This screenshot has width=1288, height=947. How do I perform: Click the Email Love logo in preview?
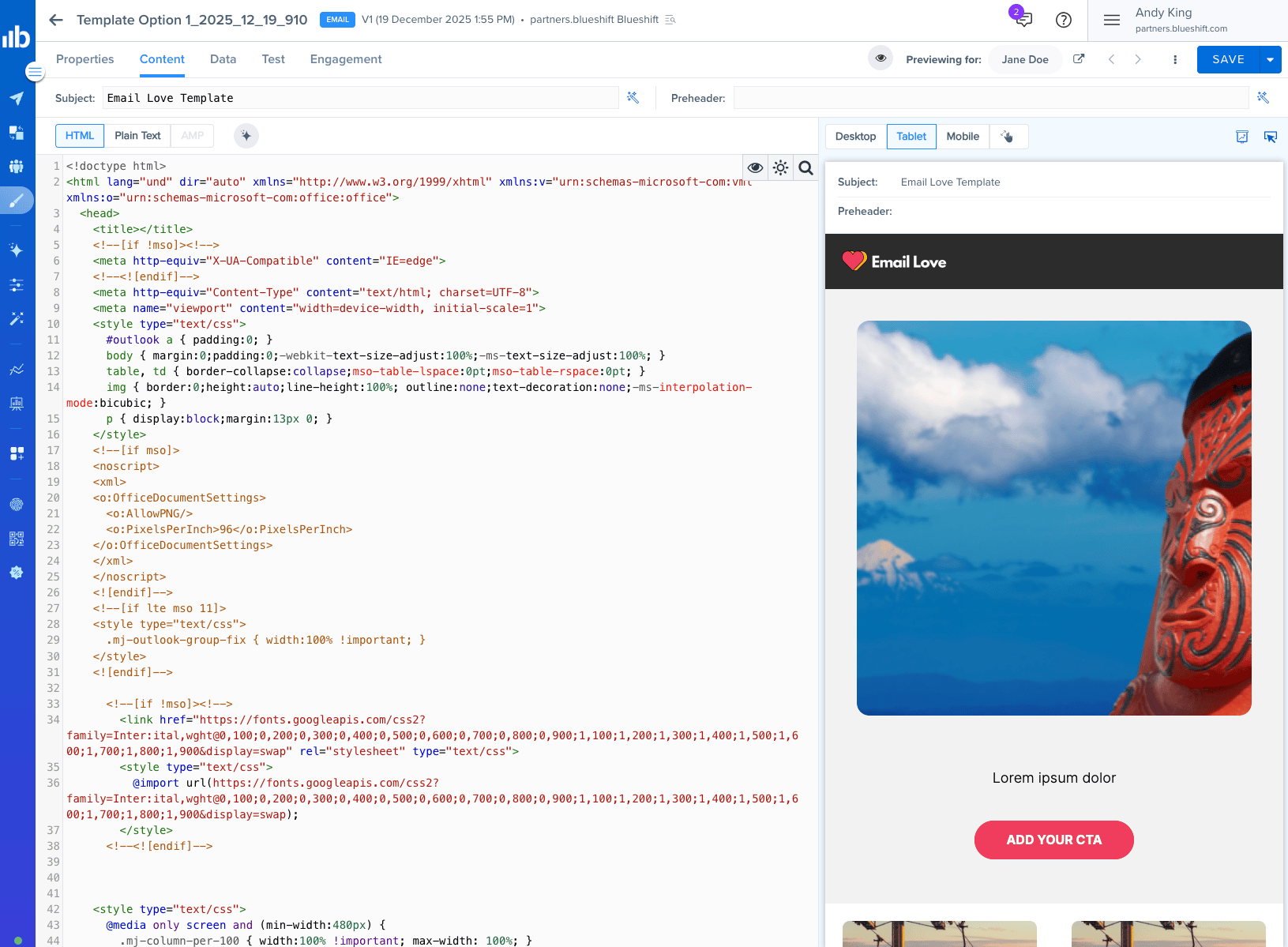[x=894, y=261]
